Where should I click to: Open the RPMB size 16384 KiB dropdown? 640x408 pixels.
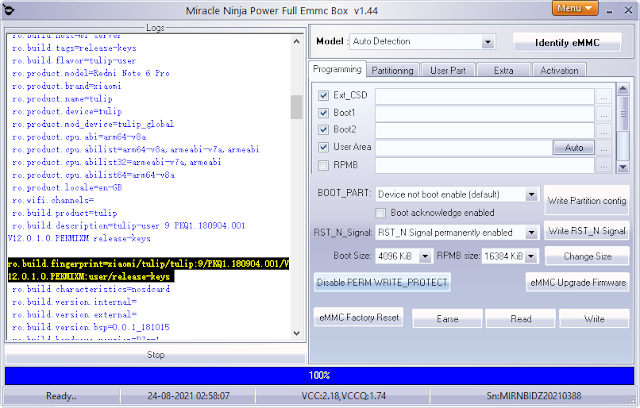click(x=510, y=256)
